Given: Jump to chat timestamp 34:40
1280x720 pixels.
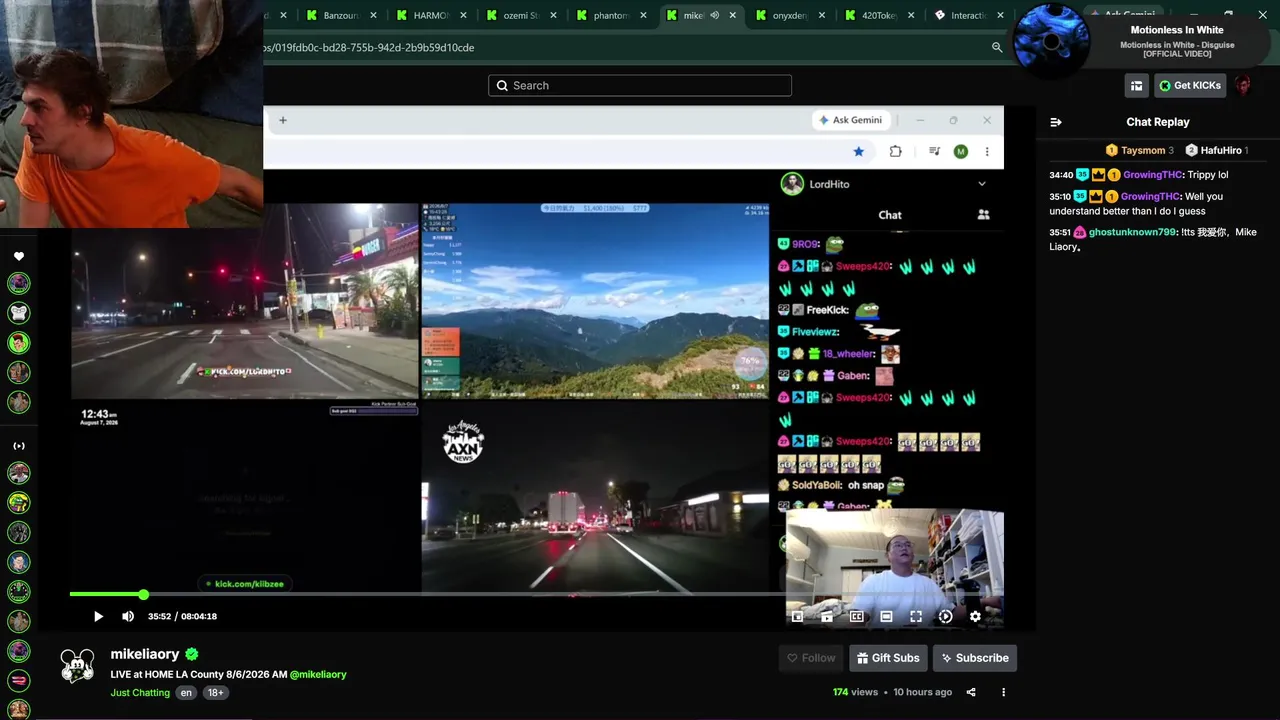Looking at the screenshot, I should (1061, 175).
